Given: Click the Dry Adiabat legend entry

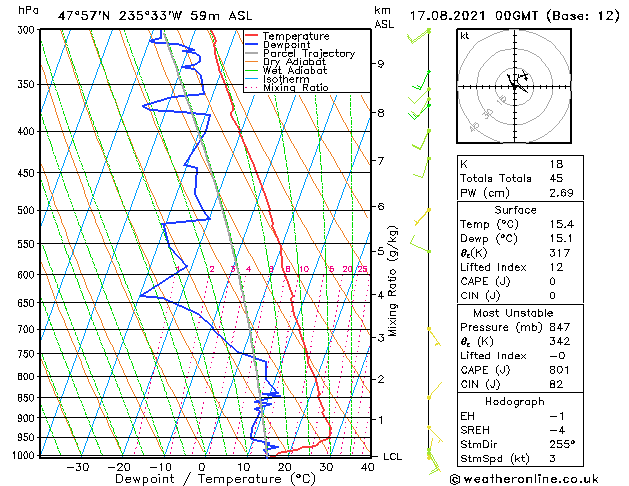Looking at the screenshot, I should coord(294,62).
